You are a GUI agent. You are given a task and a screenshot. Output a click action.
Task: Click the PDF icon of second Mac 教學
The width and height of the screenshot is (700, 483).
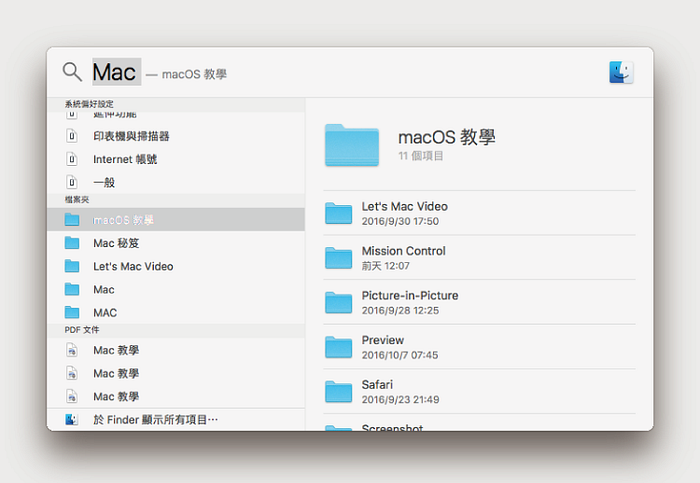(72, 373)
